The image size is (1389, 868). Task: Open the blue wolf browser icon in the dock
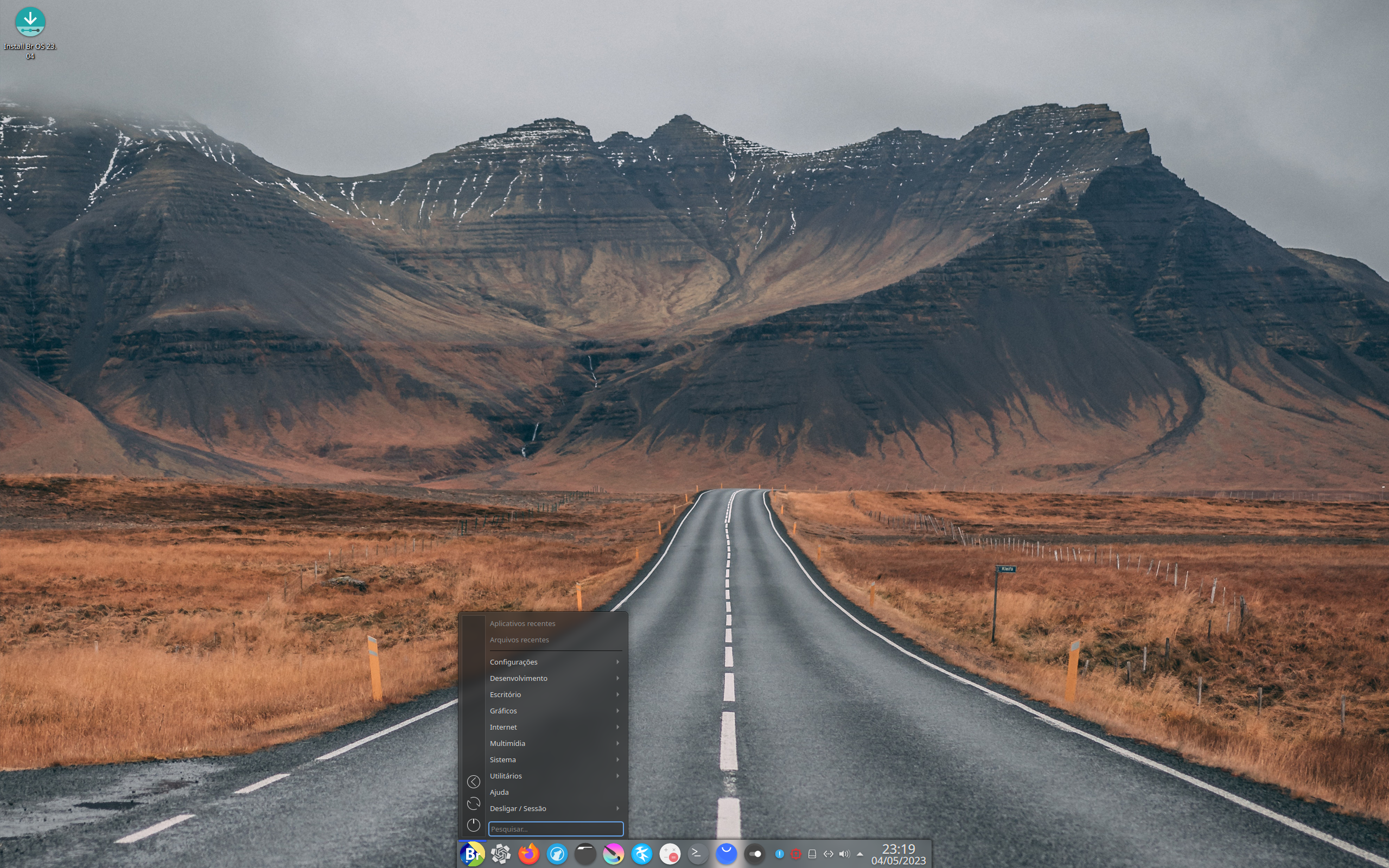[x=557, y=854]
